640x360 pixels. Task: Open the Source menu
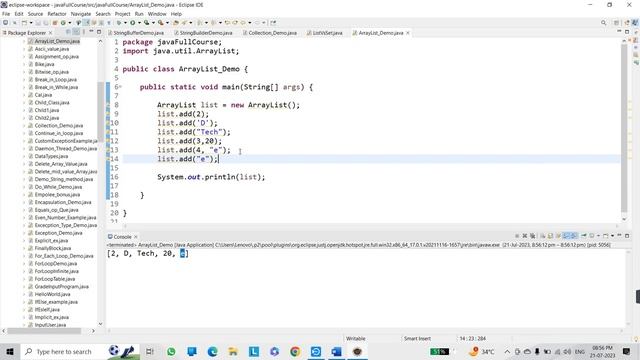click(x=35, y=14)
